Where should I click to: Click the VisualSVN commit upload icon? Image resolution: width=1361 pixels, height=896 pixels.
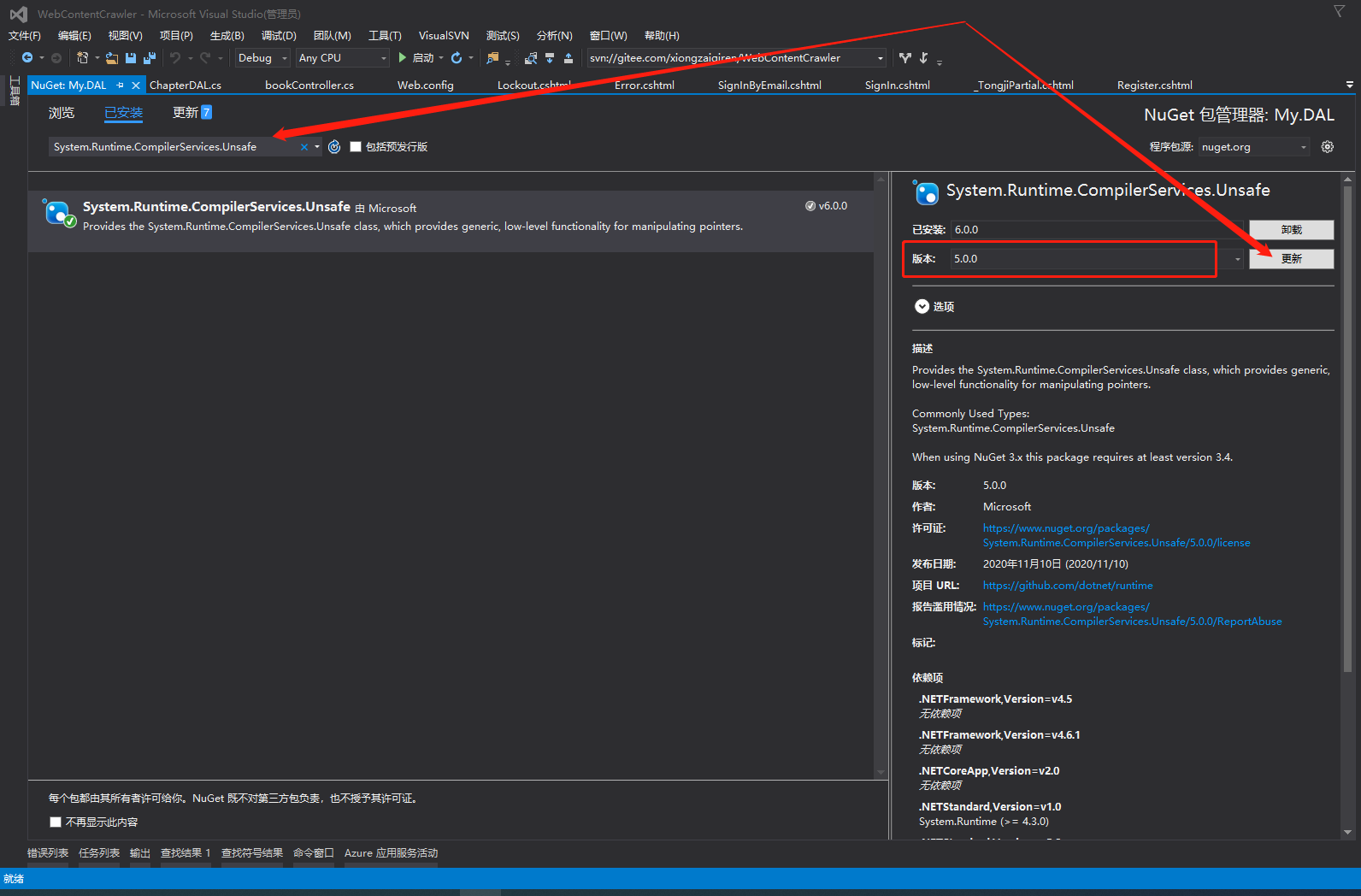click(x=569, y=58)
